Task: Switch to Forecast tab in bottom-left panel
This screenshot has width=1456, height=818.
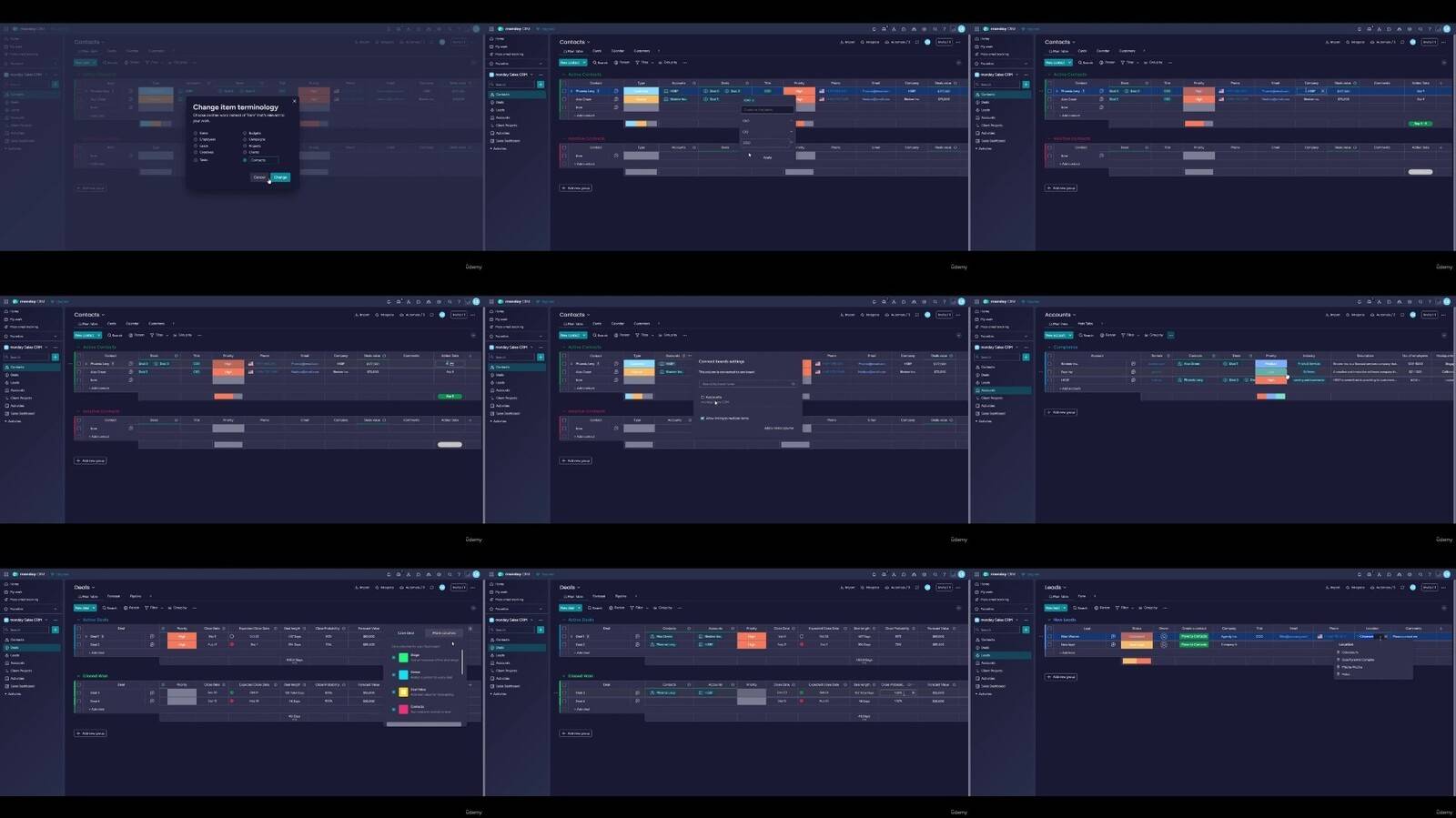Action: click(114, 596)
